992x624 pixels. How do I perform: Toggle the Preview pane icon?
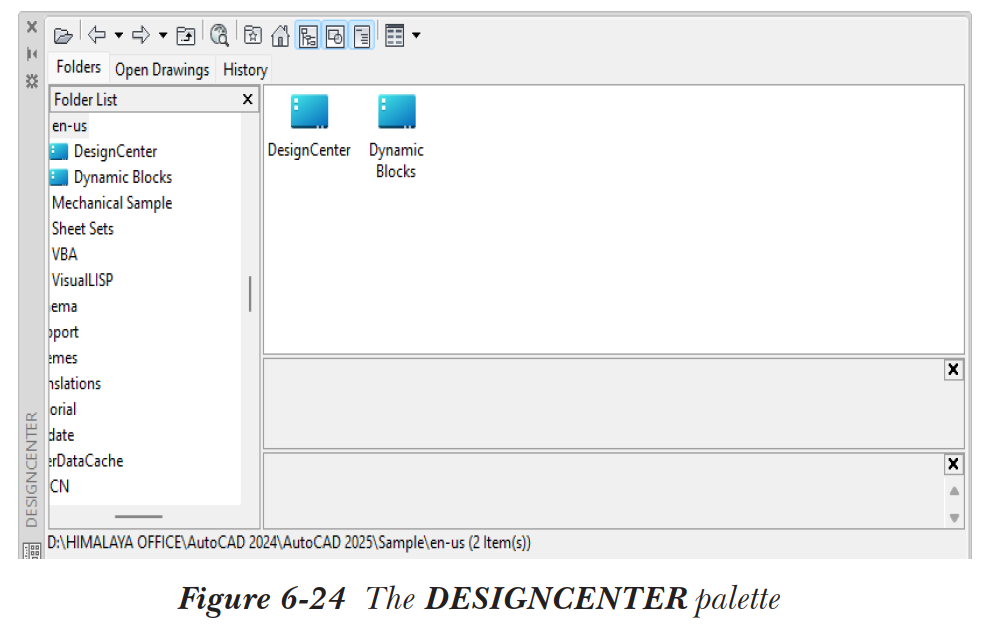tap(335, 36)
